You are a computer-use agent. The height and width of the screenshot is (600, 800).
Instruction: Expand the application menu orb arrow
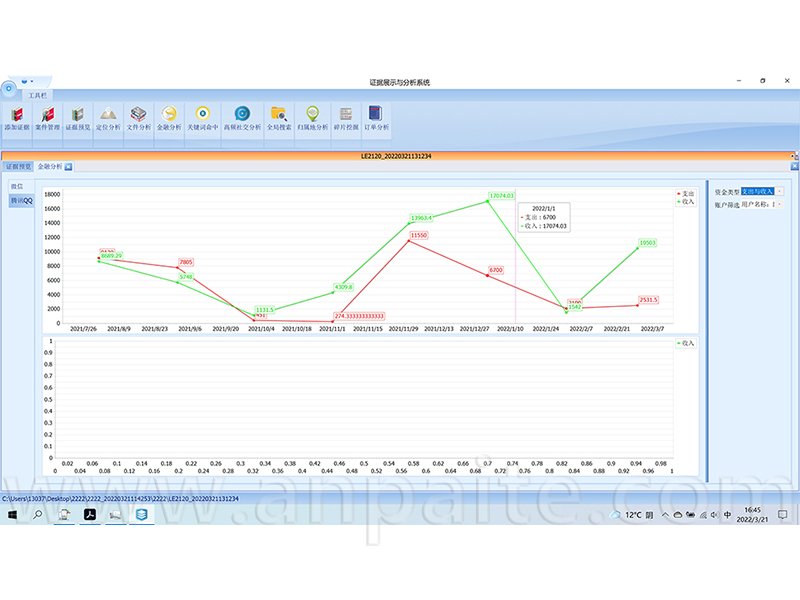click(32, 80)
